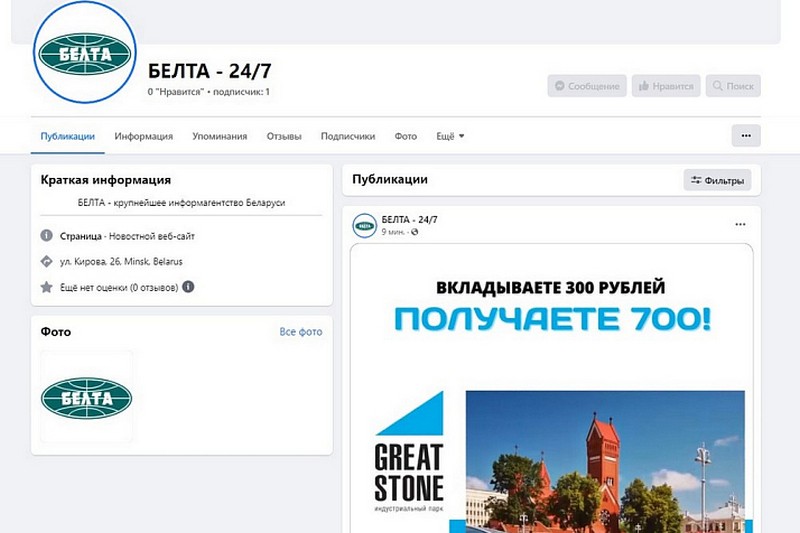Select the Упоминания tab

point(219,136)
